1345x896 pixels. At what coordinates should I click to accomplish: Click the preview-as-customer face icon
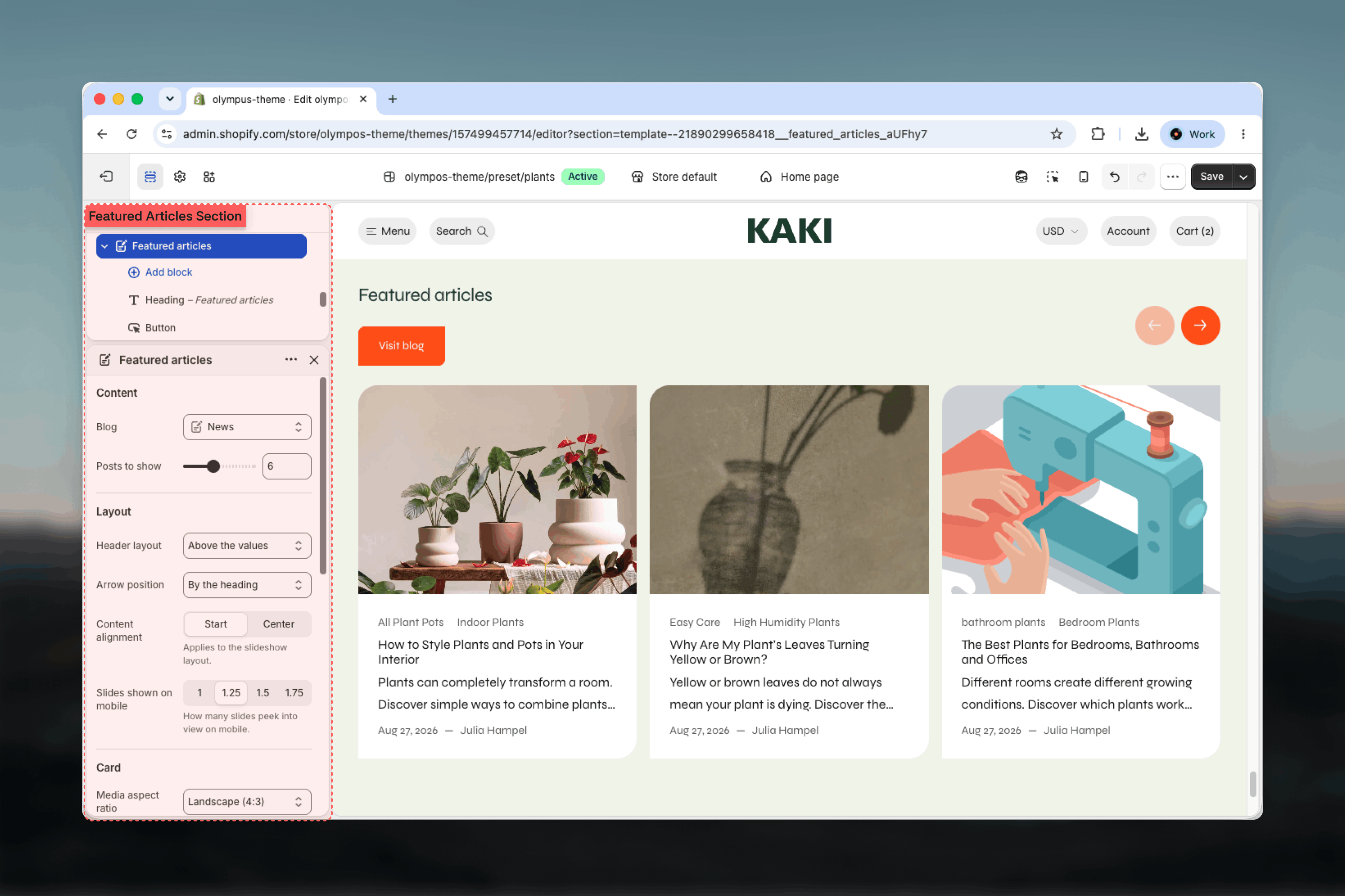pyautogui.click(x=1021, y=177)
